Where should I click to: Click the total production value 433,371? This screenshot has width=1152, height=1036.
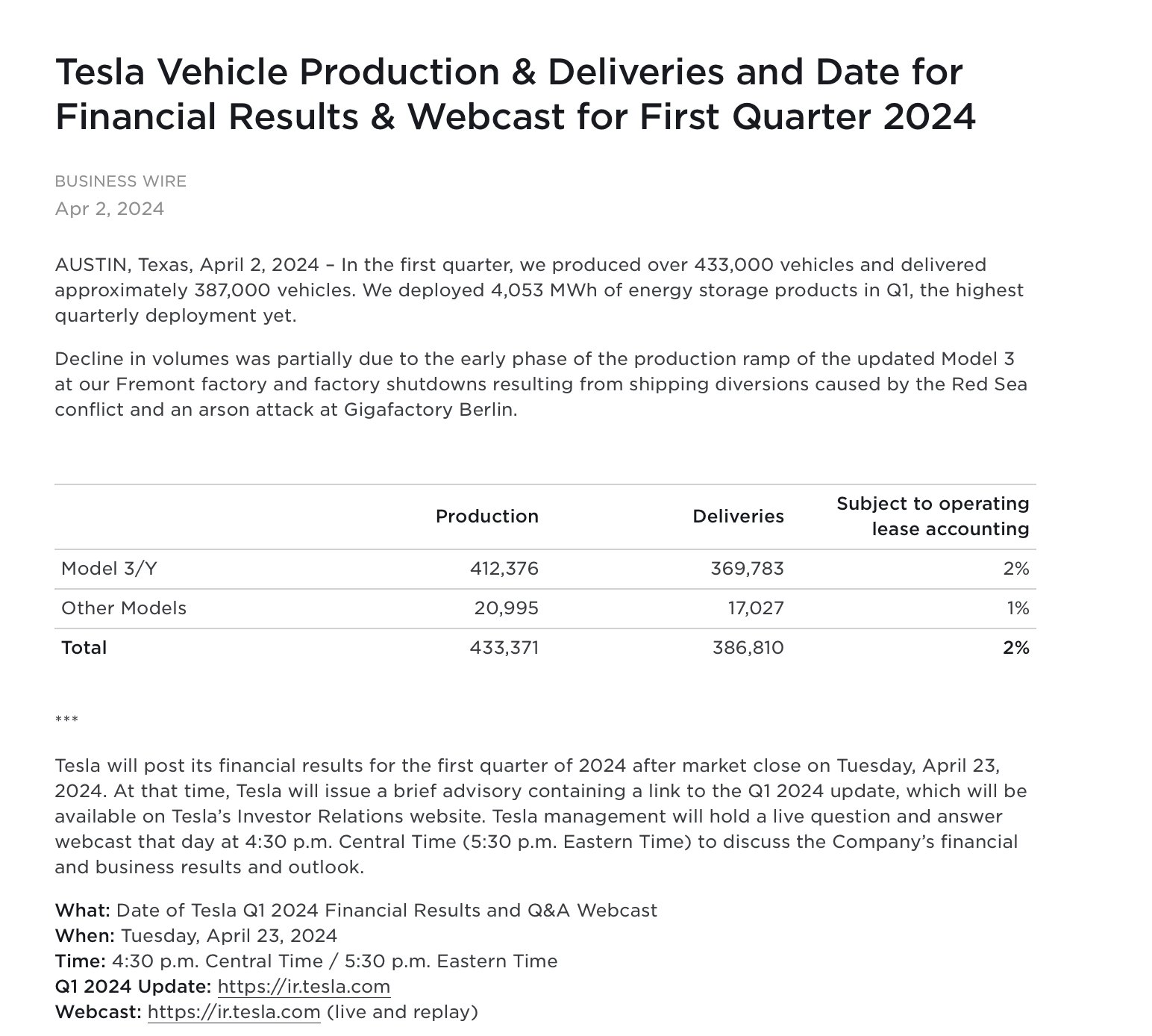coord(504,648)
